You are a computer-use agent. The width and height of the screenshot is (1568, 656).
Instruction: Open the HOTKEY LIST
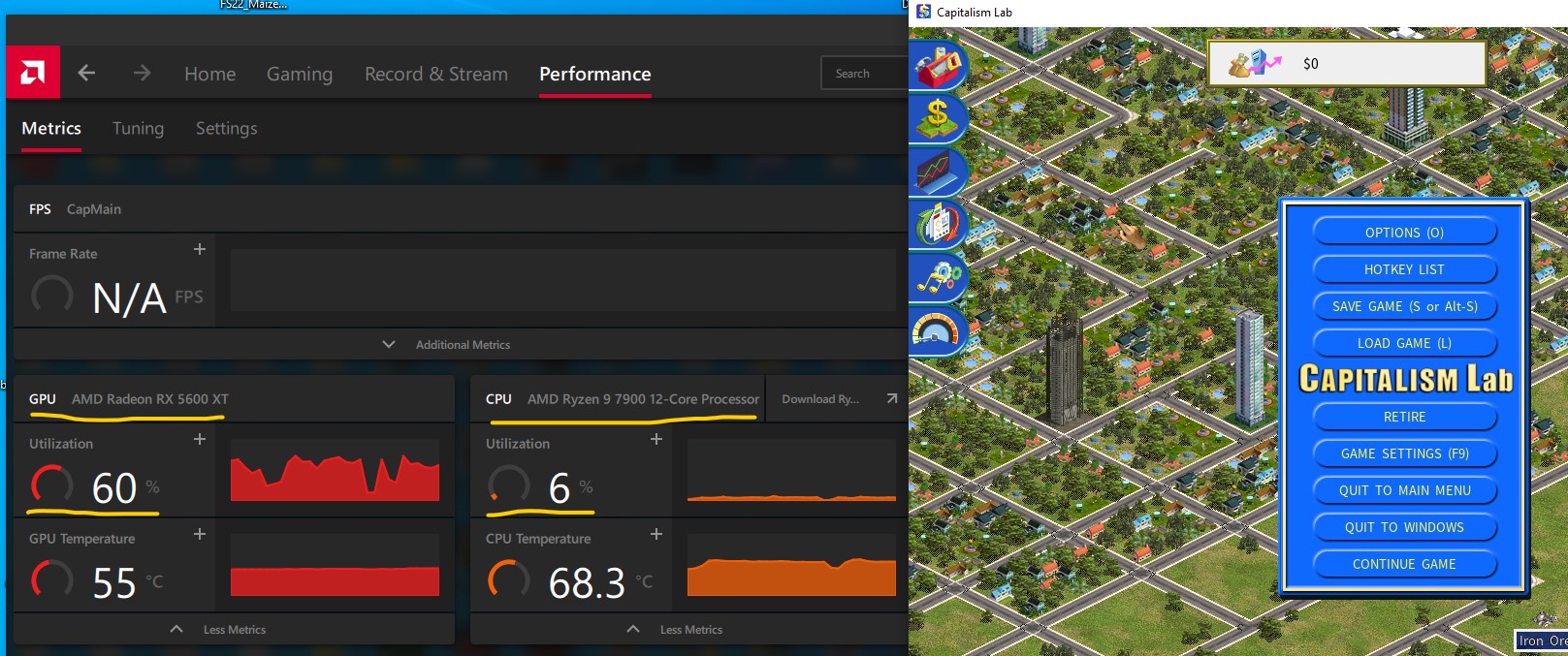coord(1404,269)
